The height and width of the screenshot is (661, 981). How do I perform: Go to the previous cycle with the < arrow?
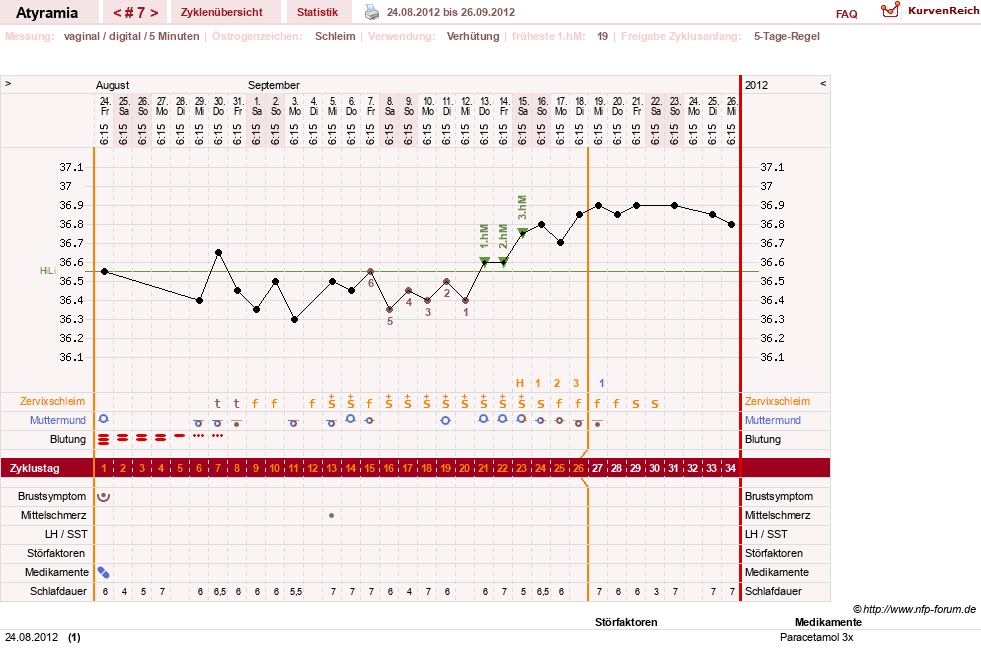click(x=117, y=13)
